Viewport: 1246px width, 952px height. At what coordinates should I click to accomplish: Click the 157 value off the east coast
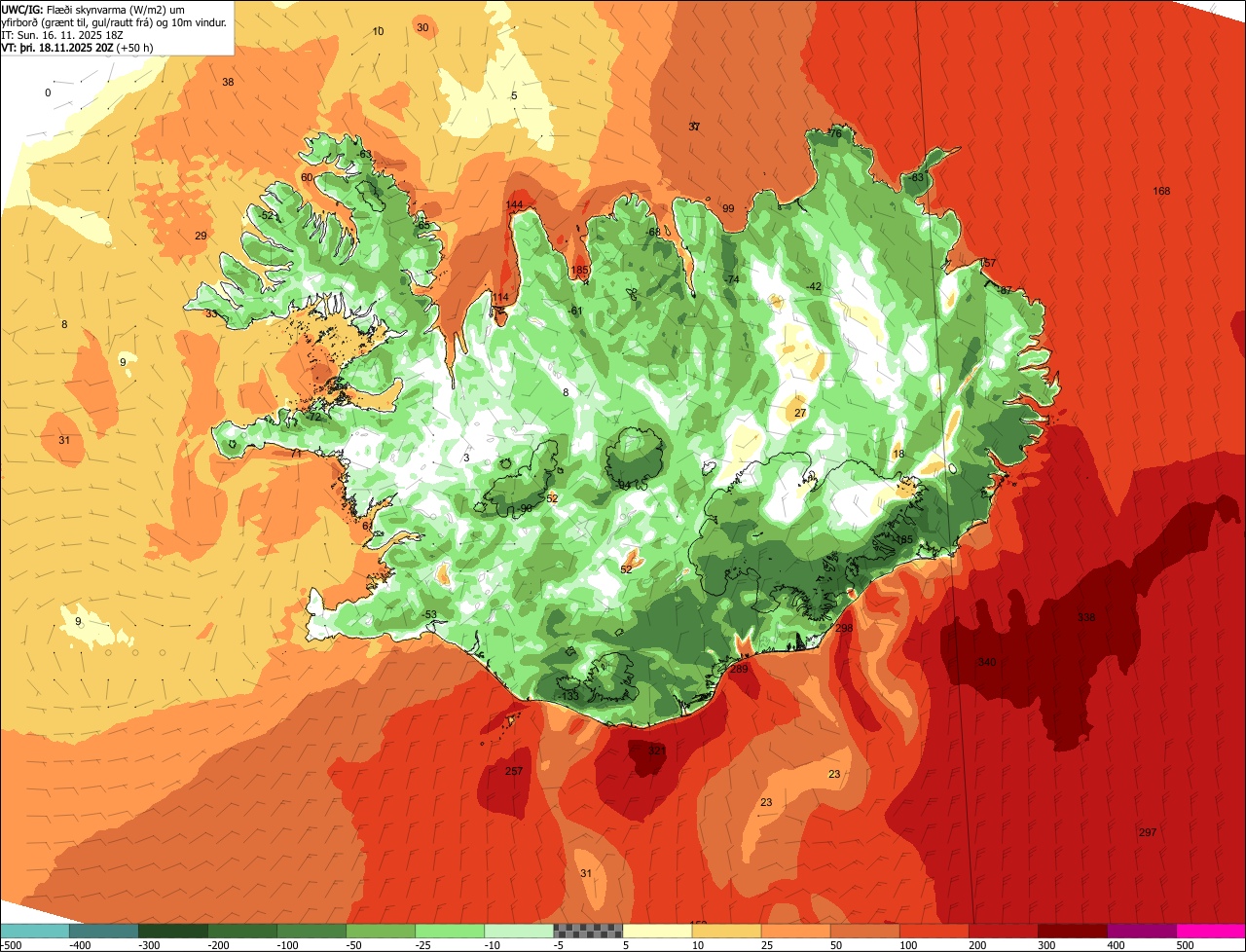tap(988, 264)
